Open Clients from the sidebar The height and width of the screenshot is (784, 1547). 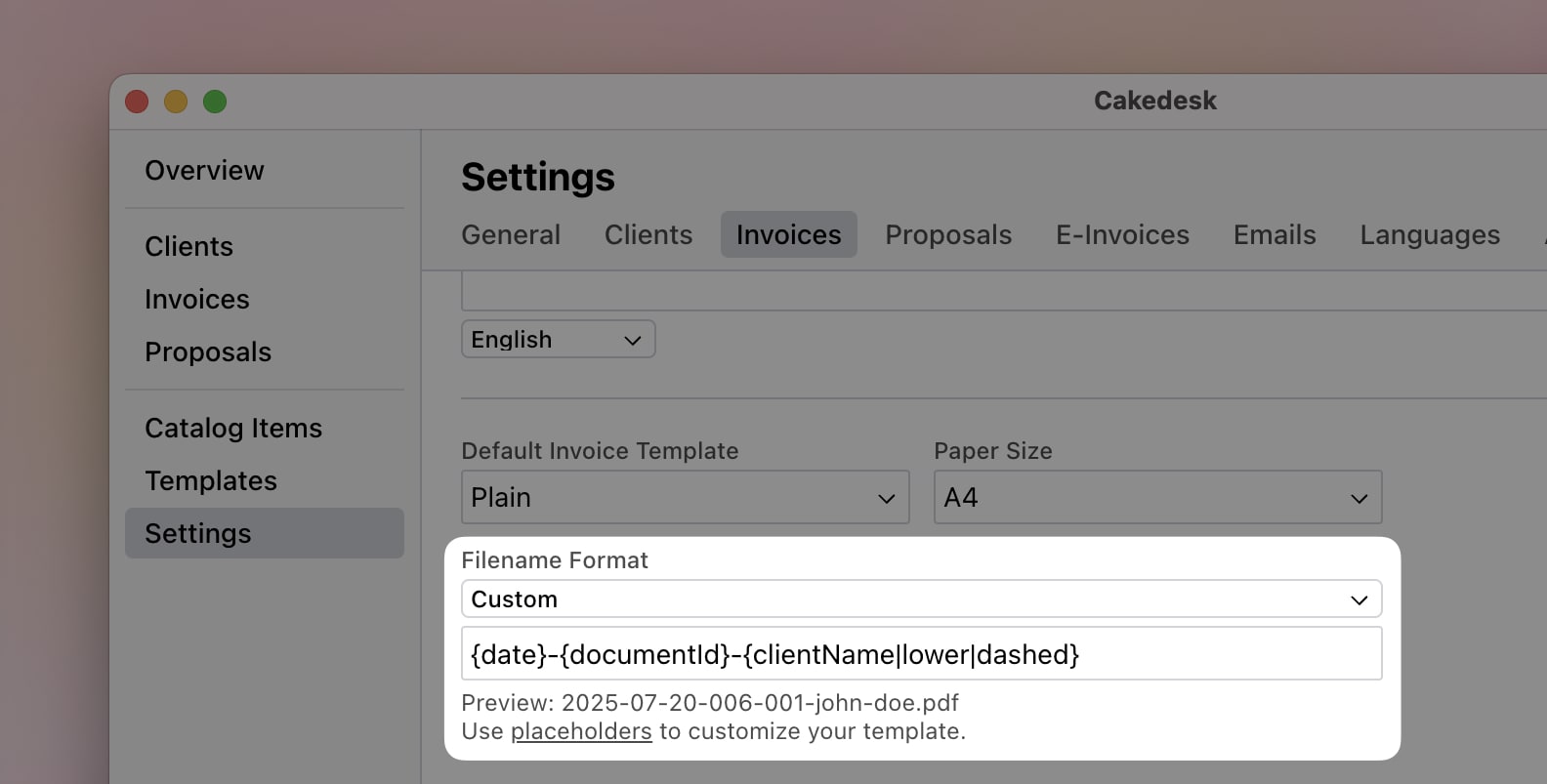[188, 246]
